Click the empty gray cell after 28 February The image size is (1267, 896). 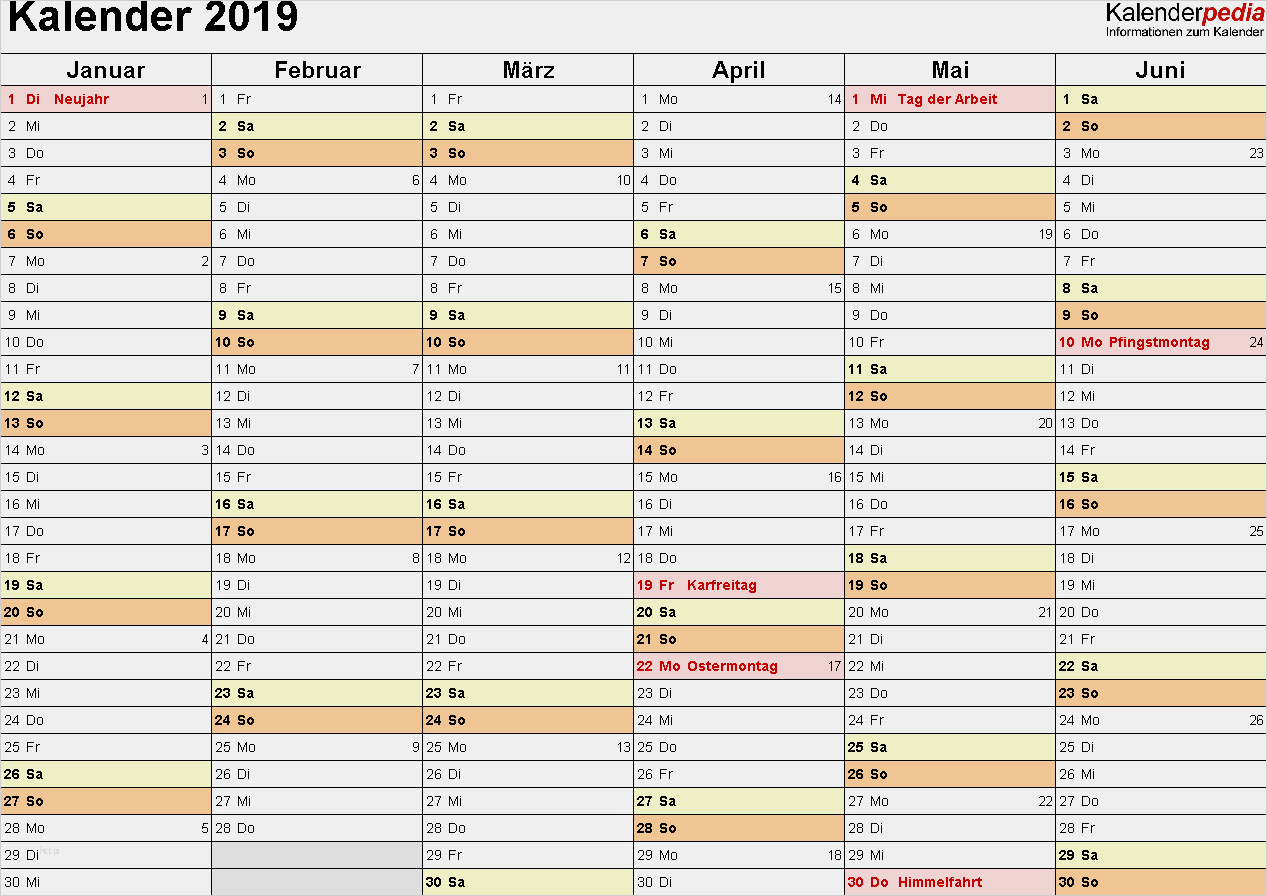pos(317,855)
